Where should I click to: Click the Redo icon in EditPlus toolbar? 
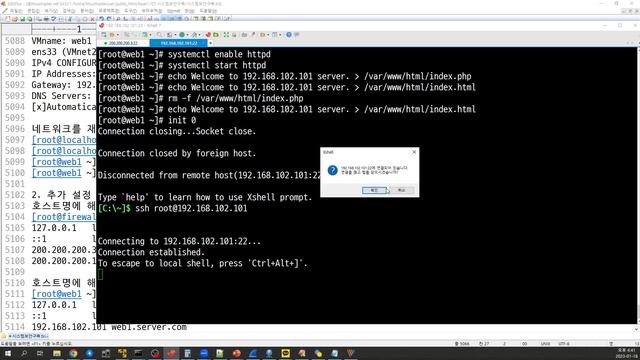[109, 19]
